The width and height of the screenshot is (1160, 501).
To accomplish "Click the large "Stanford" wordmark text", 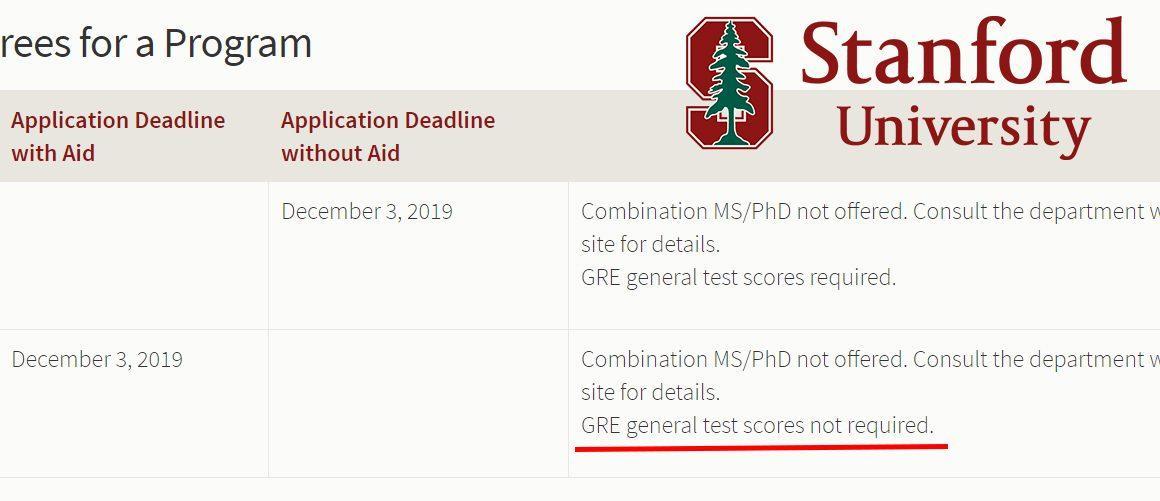I will click(x=963, y=53).
